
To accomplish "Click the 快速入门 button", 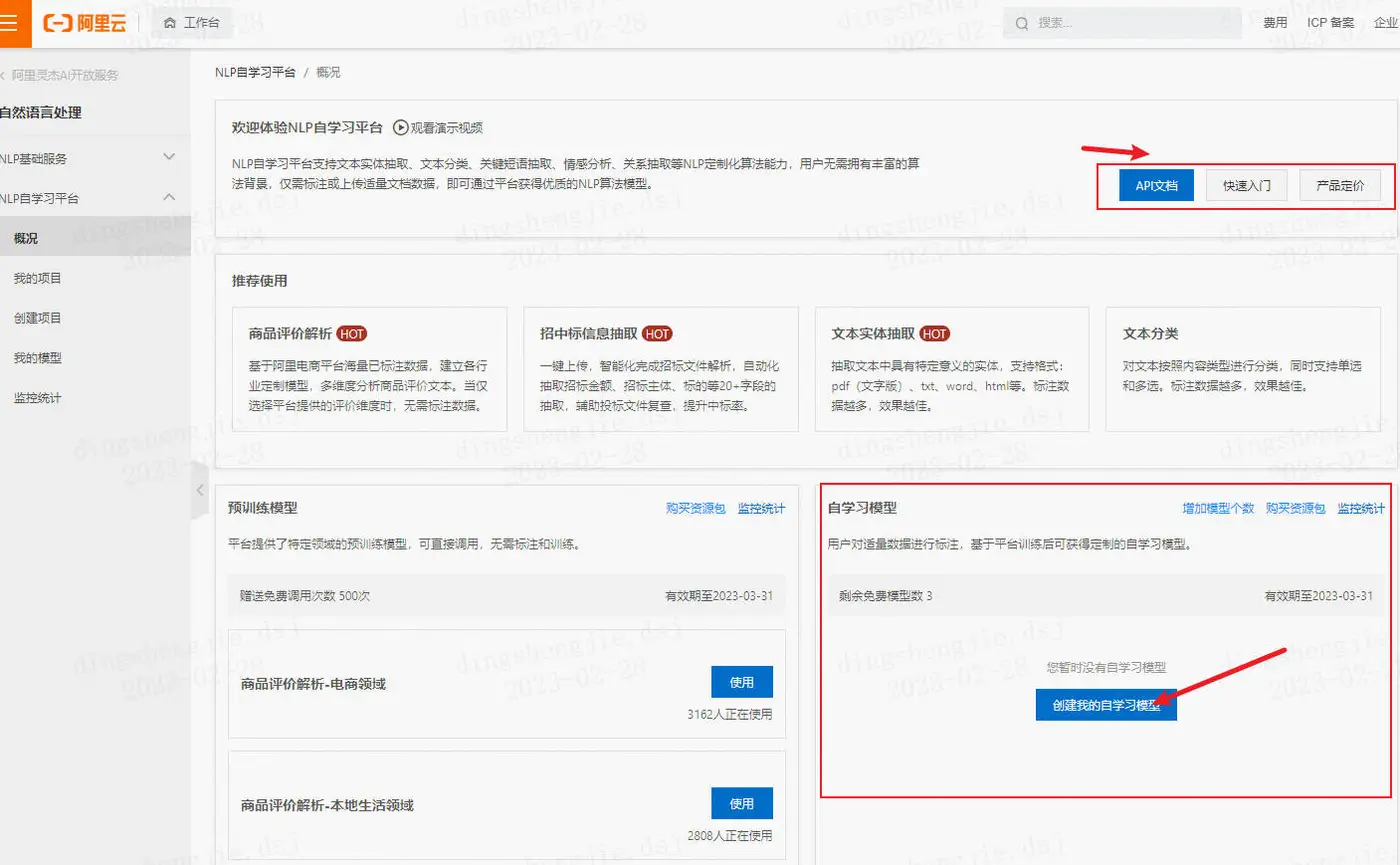I will coord(1246,186).
